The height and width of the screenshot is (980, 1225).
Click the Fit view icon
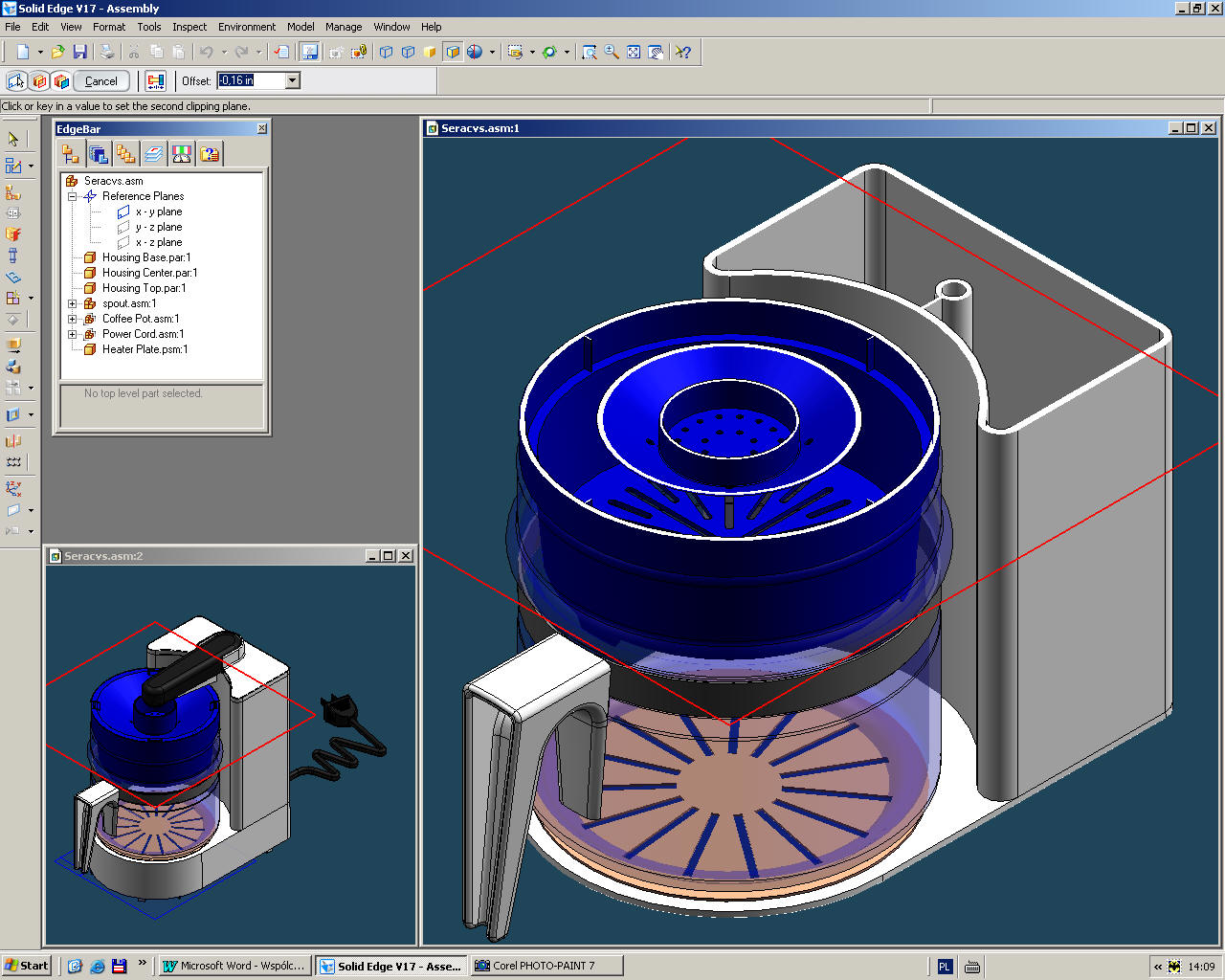[x=634, y=52]
